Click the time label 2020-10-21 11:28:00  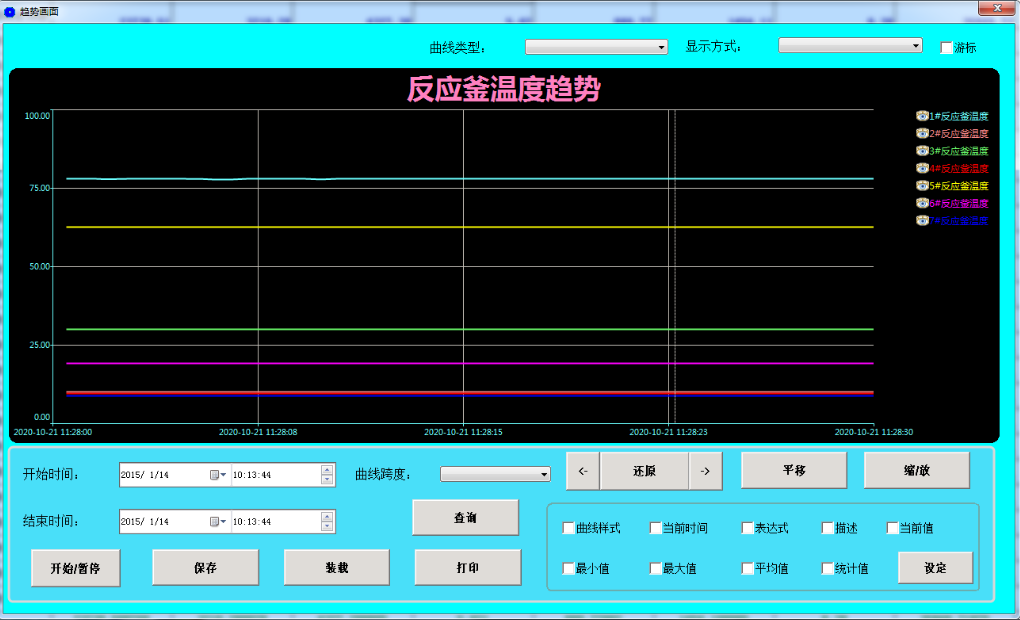tap(53, 432)
